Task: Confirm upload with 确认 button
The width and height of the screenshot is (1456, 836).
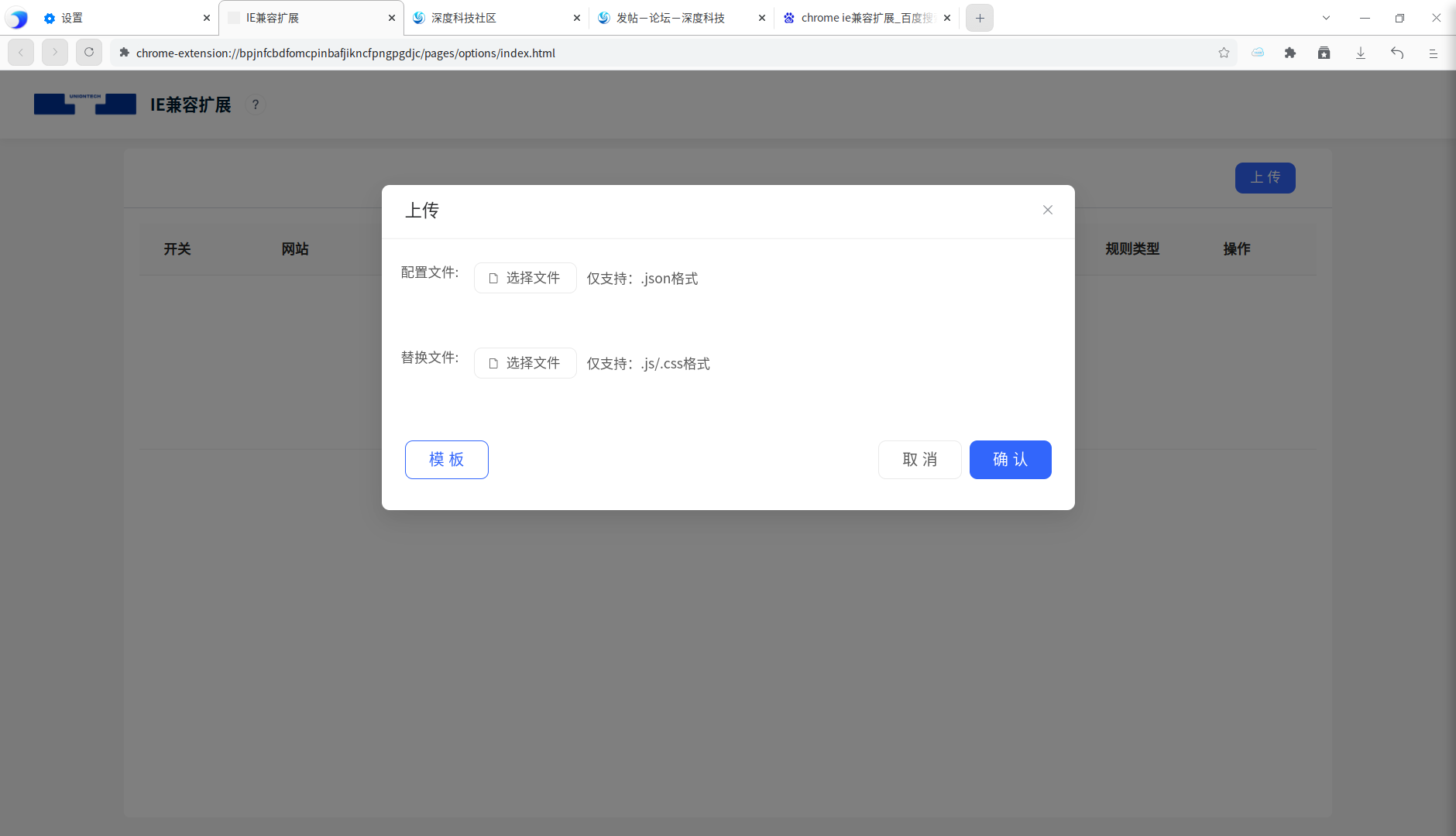Action: [x=1010, y=459]
